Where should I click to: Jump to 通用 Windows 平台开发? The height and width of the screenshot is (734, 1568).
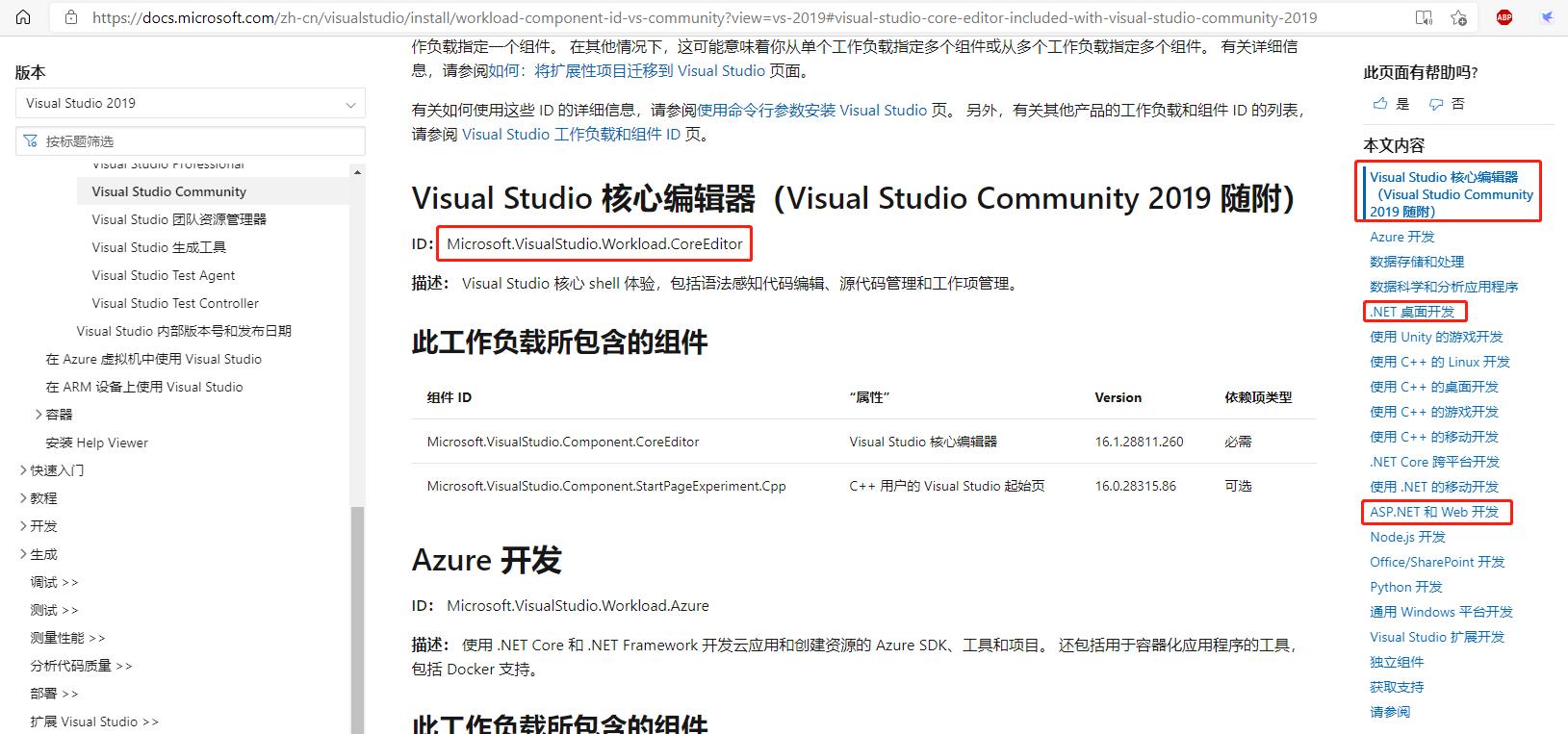1442,612
